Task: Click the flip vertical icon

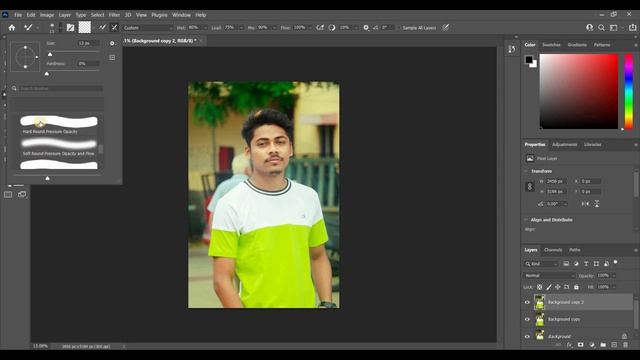Action: pos(597,204)
